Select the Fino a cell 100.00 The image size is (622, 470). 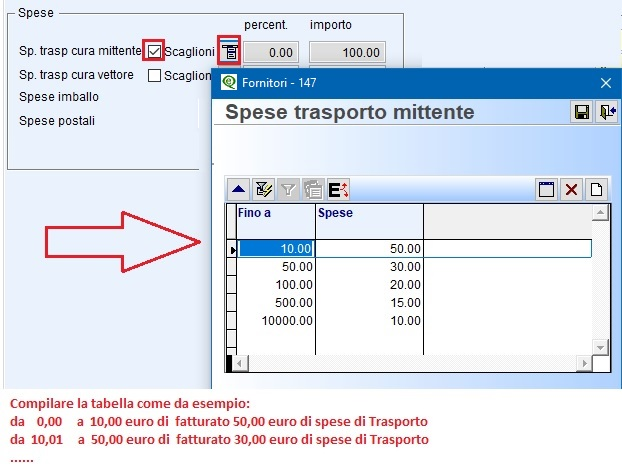(276, 285)
